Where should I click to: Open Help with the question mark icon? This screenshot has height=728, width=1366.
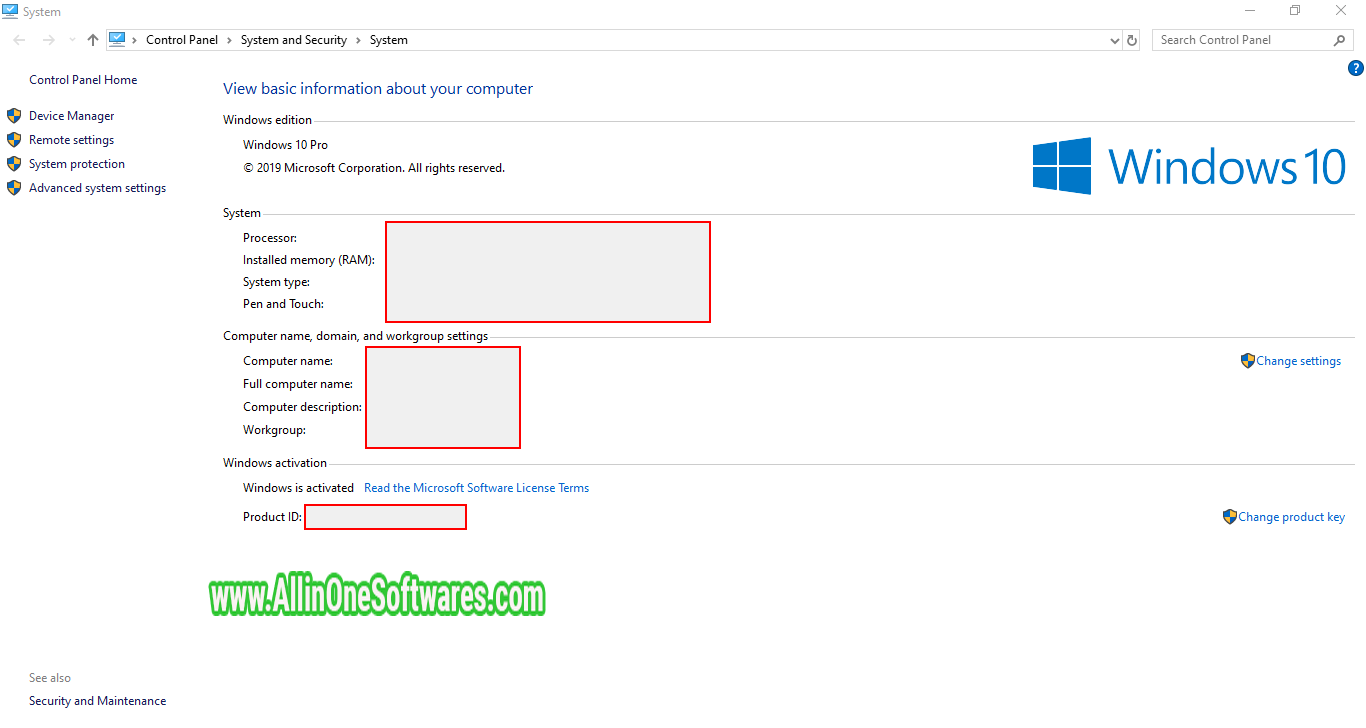point(1356,69)
